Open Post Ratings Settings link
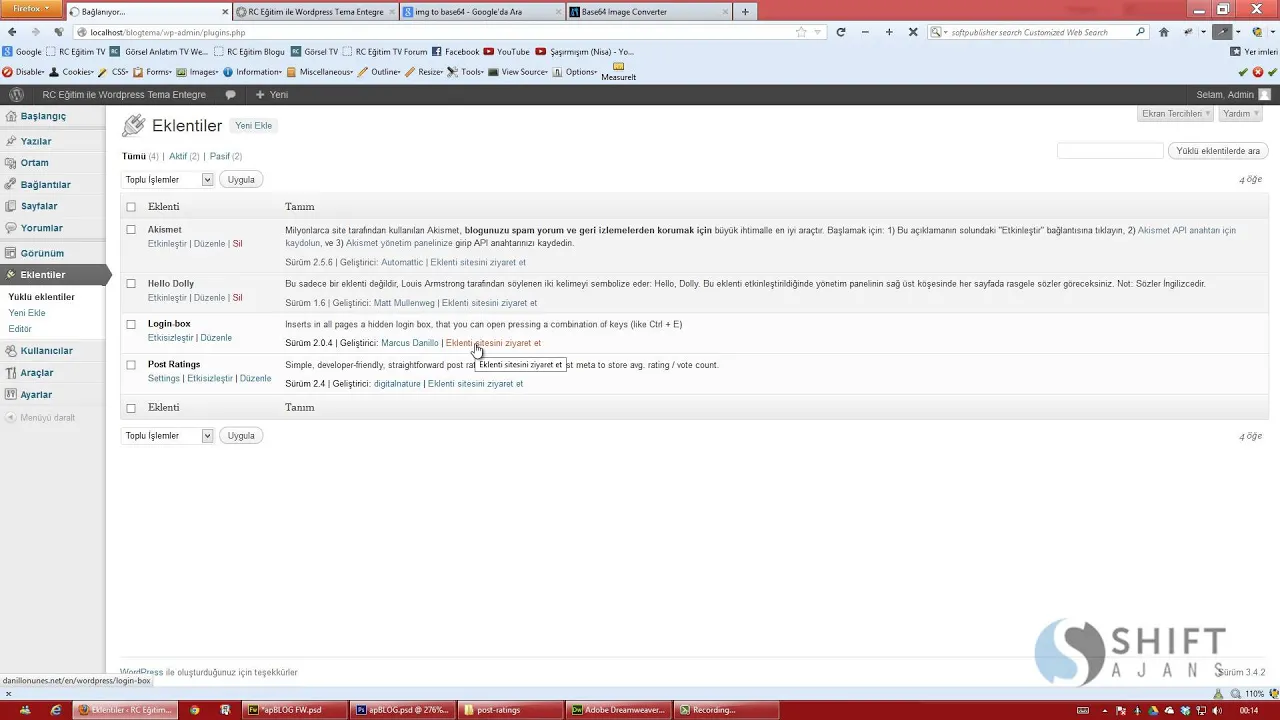 coord(164,378)
